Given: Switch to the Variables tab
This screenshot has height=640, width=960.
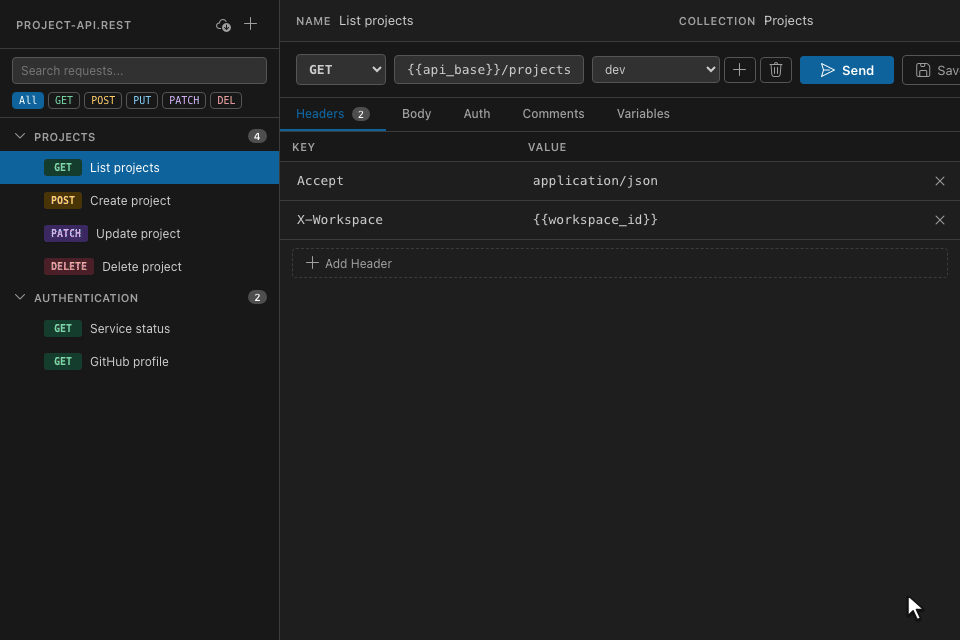Looking at the screenshot, I should coord(643,114).
